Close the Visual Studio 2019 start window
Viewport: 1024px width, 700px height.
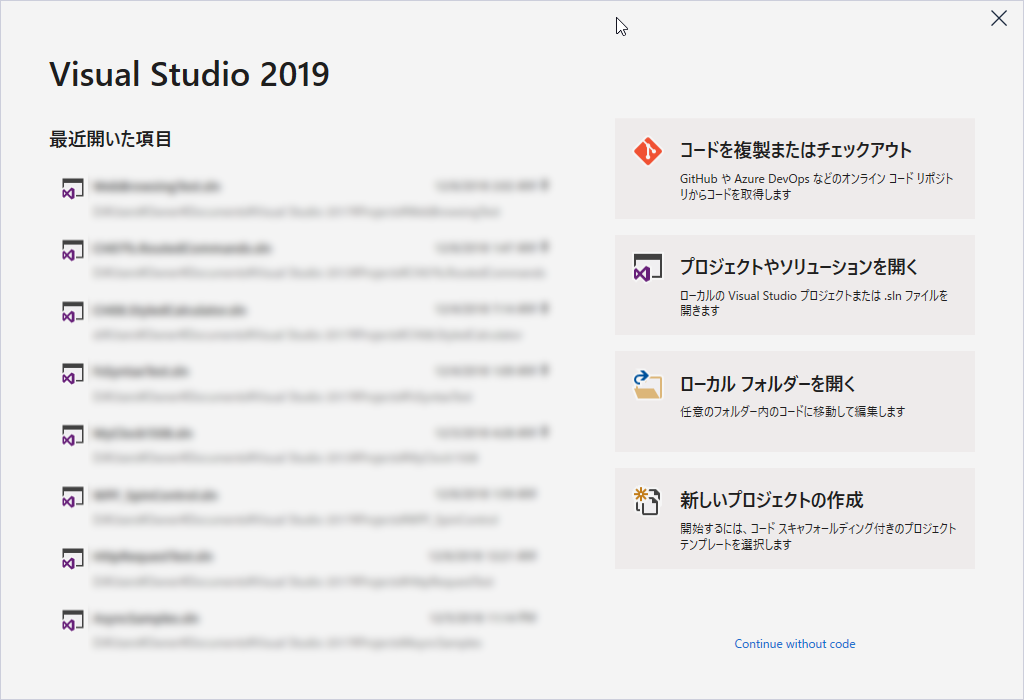click(x=999, y=18)
